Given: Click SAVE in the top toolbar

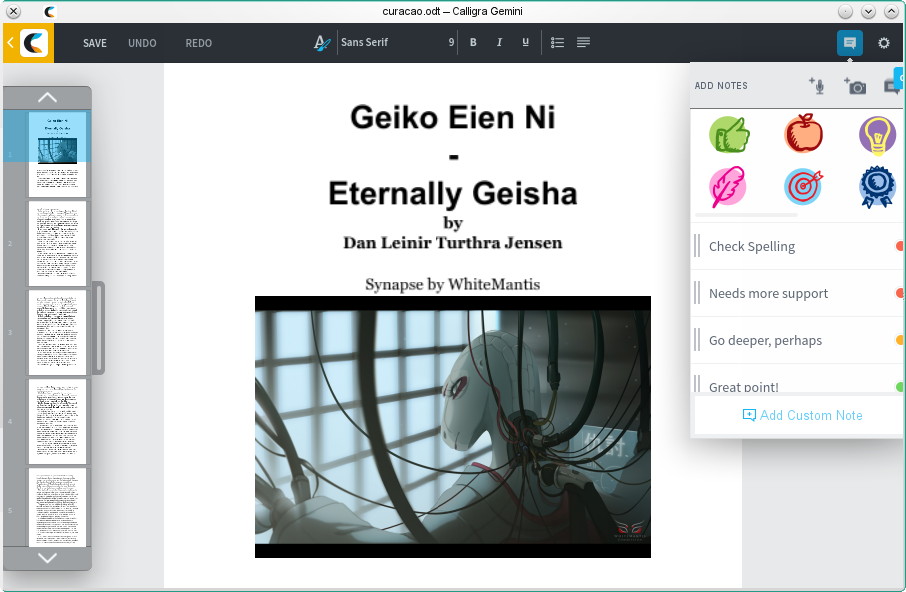Looking at the screenshot, I should point(95,43).
